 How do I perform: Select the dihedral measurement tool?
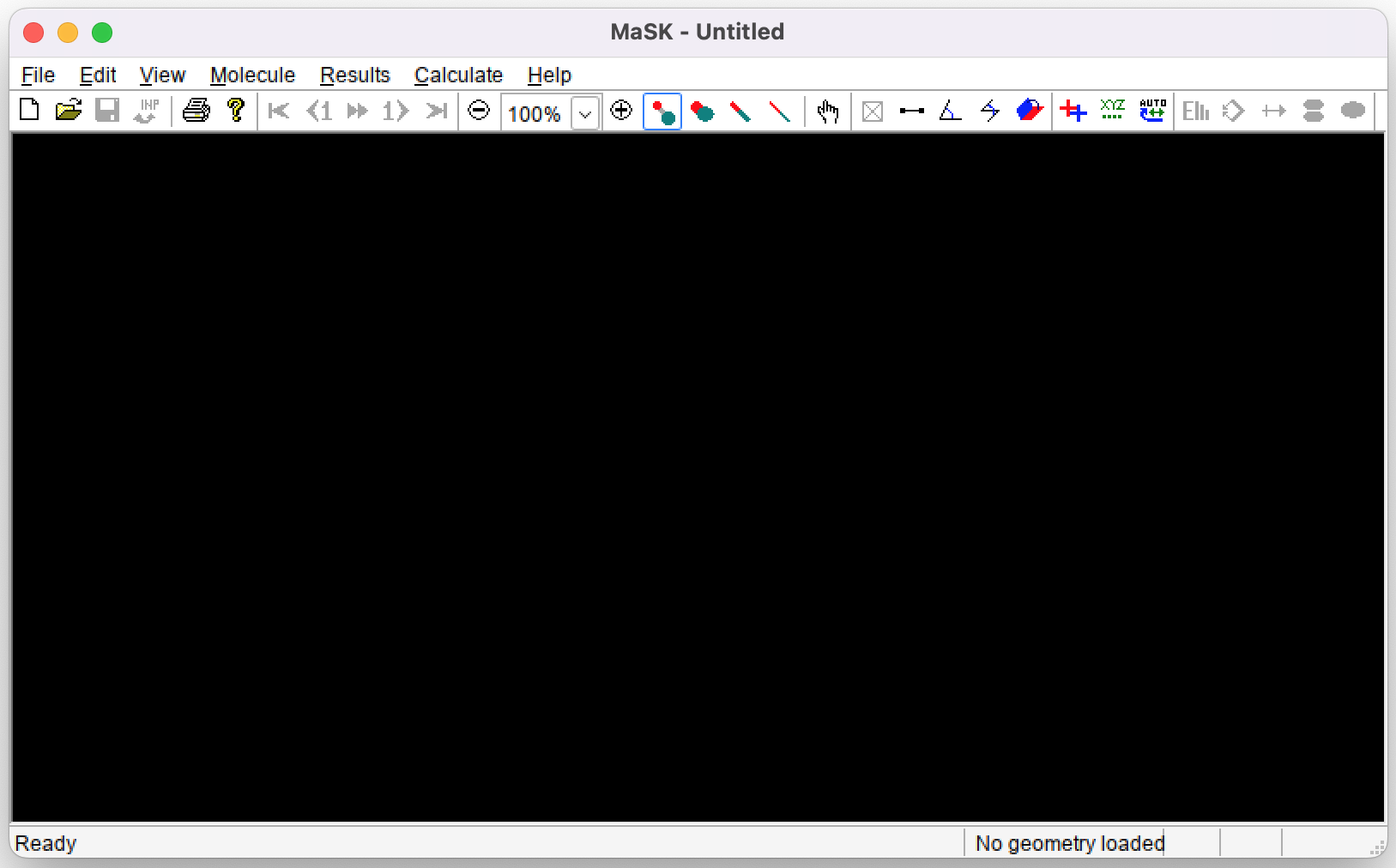988,111
